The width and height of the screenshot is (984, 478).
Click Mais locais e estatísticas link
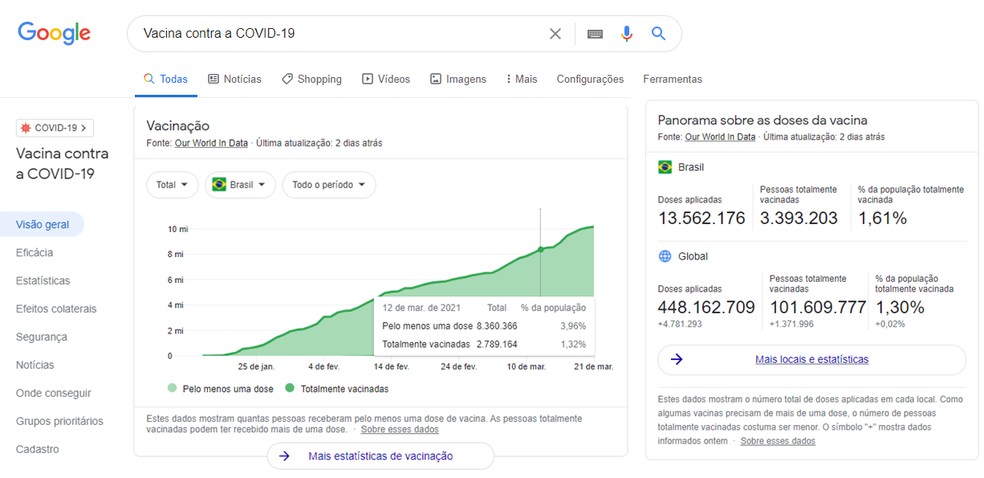coord(811,359)
